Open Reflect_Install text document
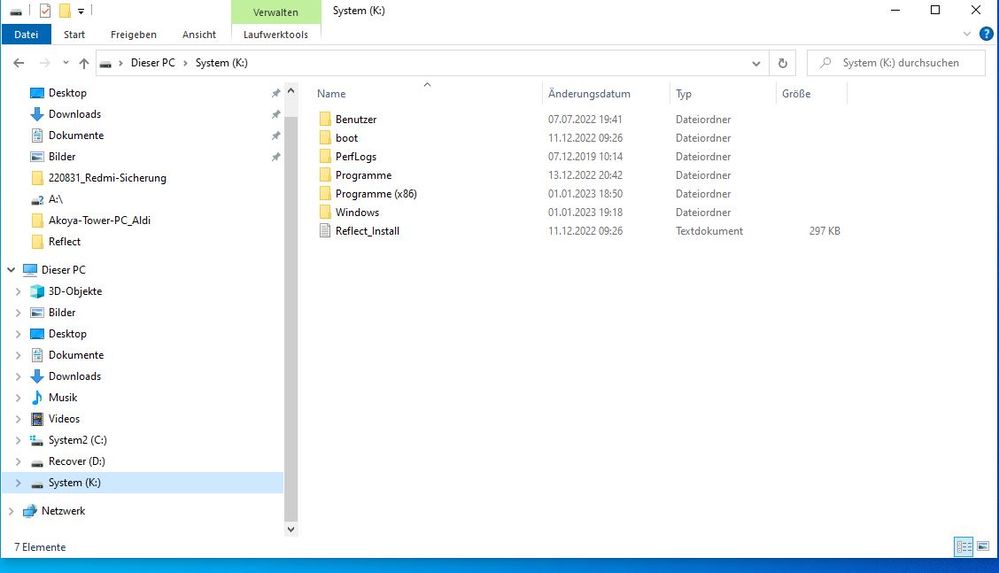 pyautogui.click(x=367, y=231)
